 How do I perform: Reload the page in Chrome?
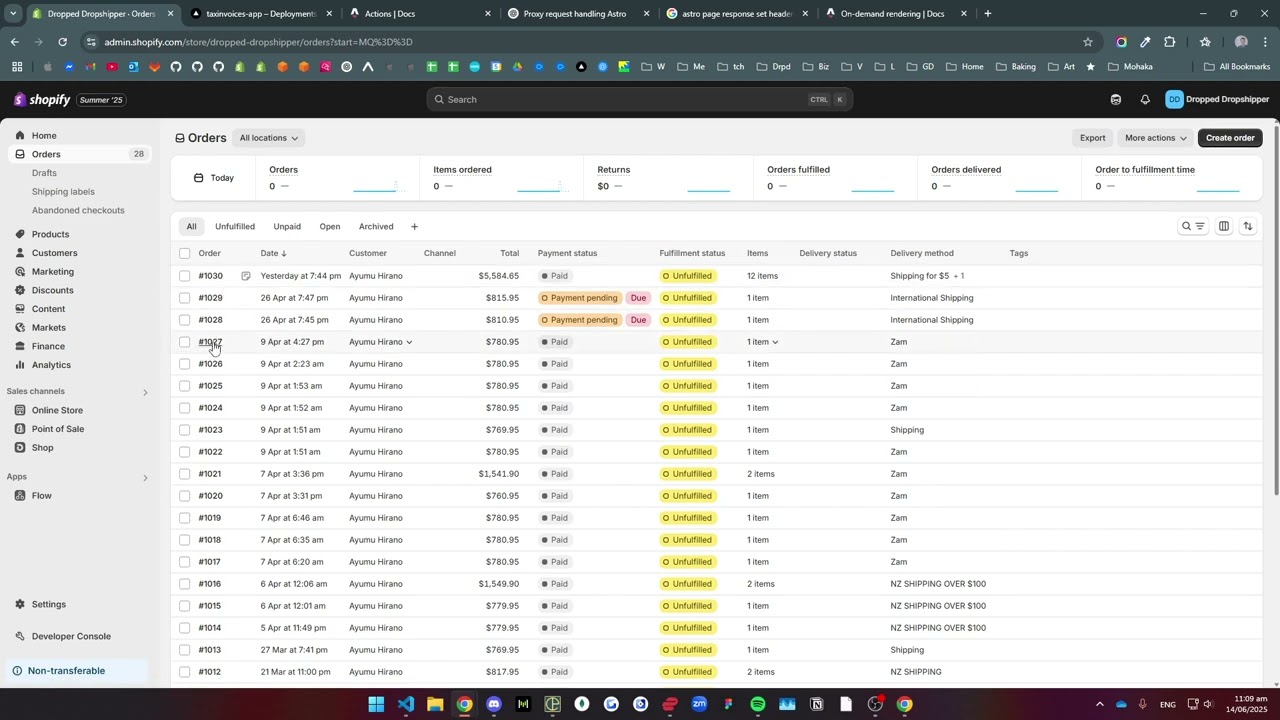62,42
